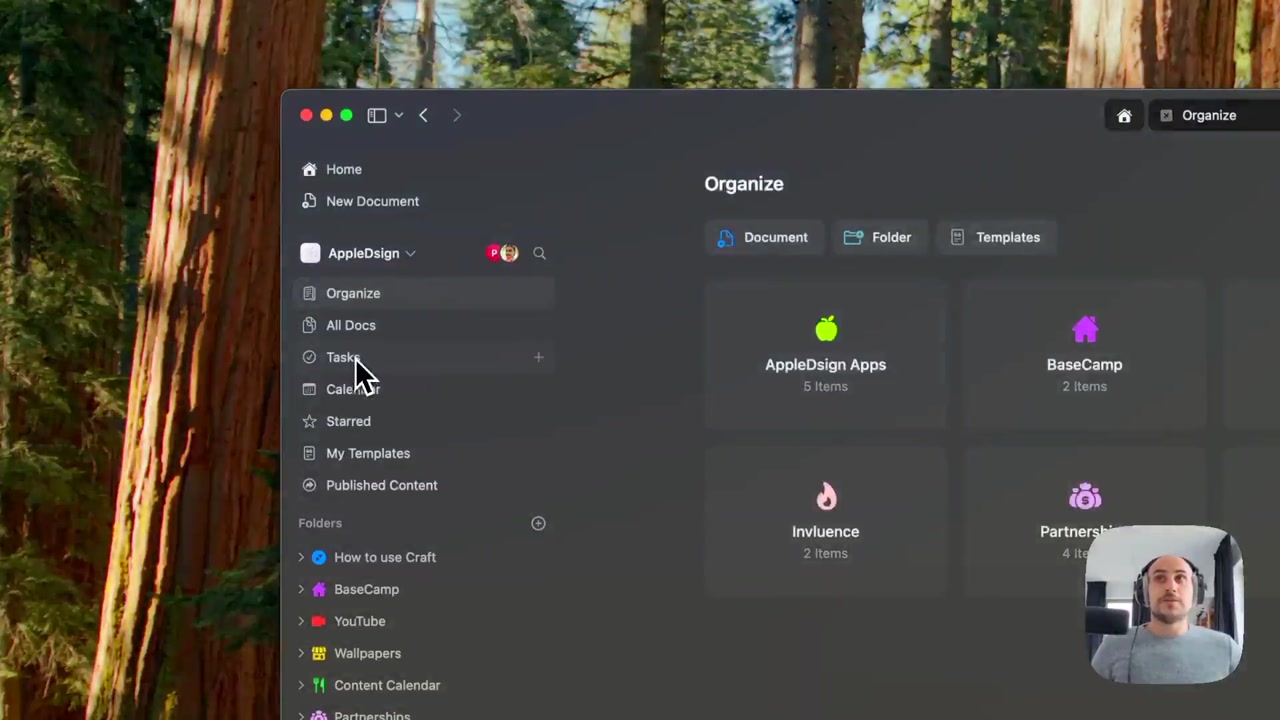Expand the Content Calendar folder
The image size is (1280, 720).
tap(301, 685)
